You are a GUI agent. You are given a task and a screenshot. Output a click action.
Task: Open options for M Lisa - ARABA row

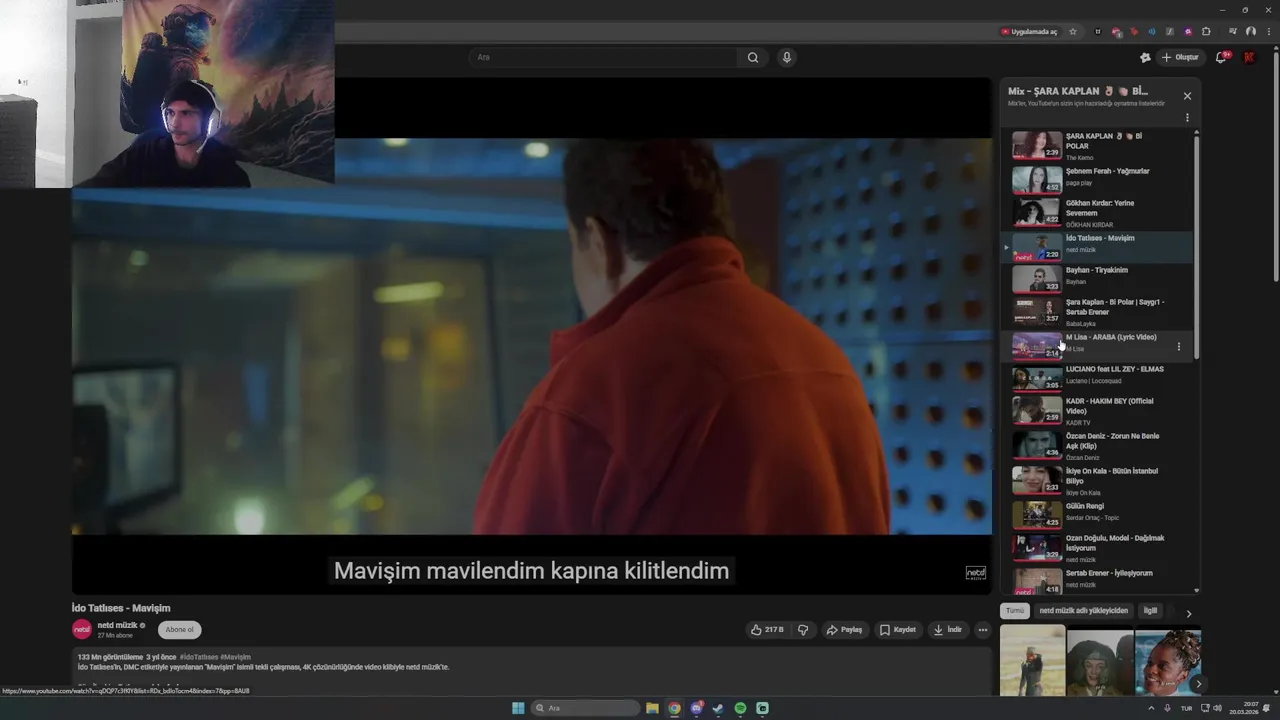(x=1179, y=347)
